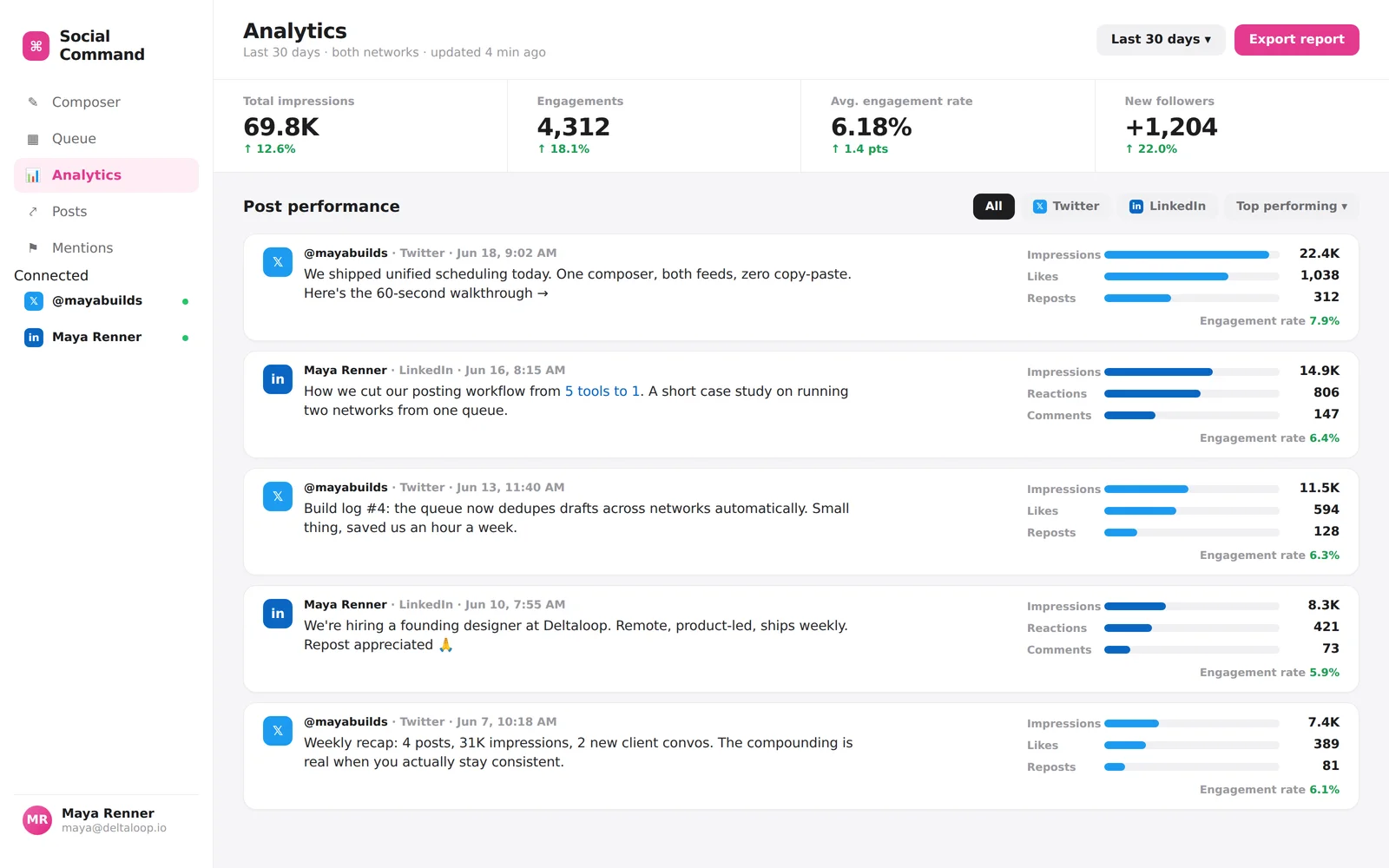Viewport: 1389px width, 868px height.
Task: Click the Maya Renner LinkedIn account icon
Action: pyautogui.click(x=34, y=338)
